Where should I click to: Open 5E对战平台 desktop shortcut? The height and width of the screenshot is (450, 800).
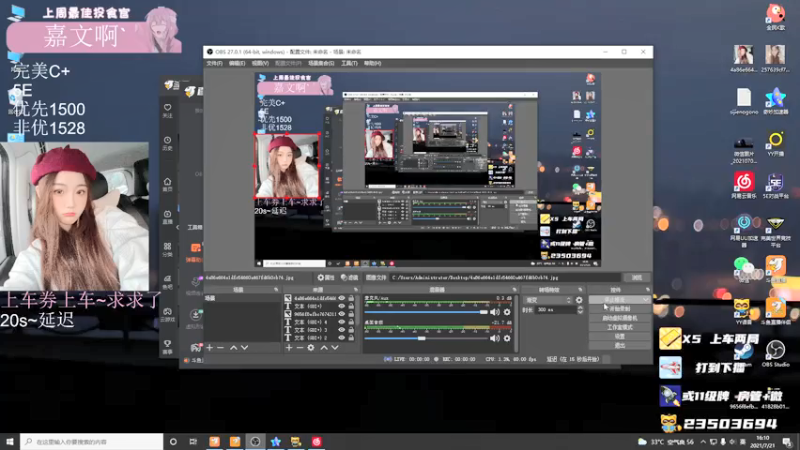click(x=776, y=185)
